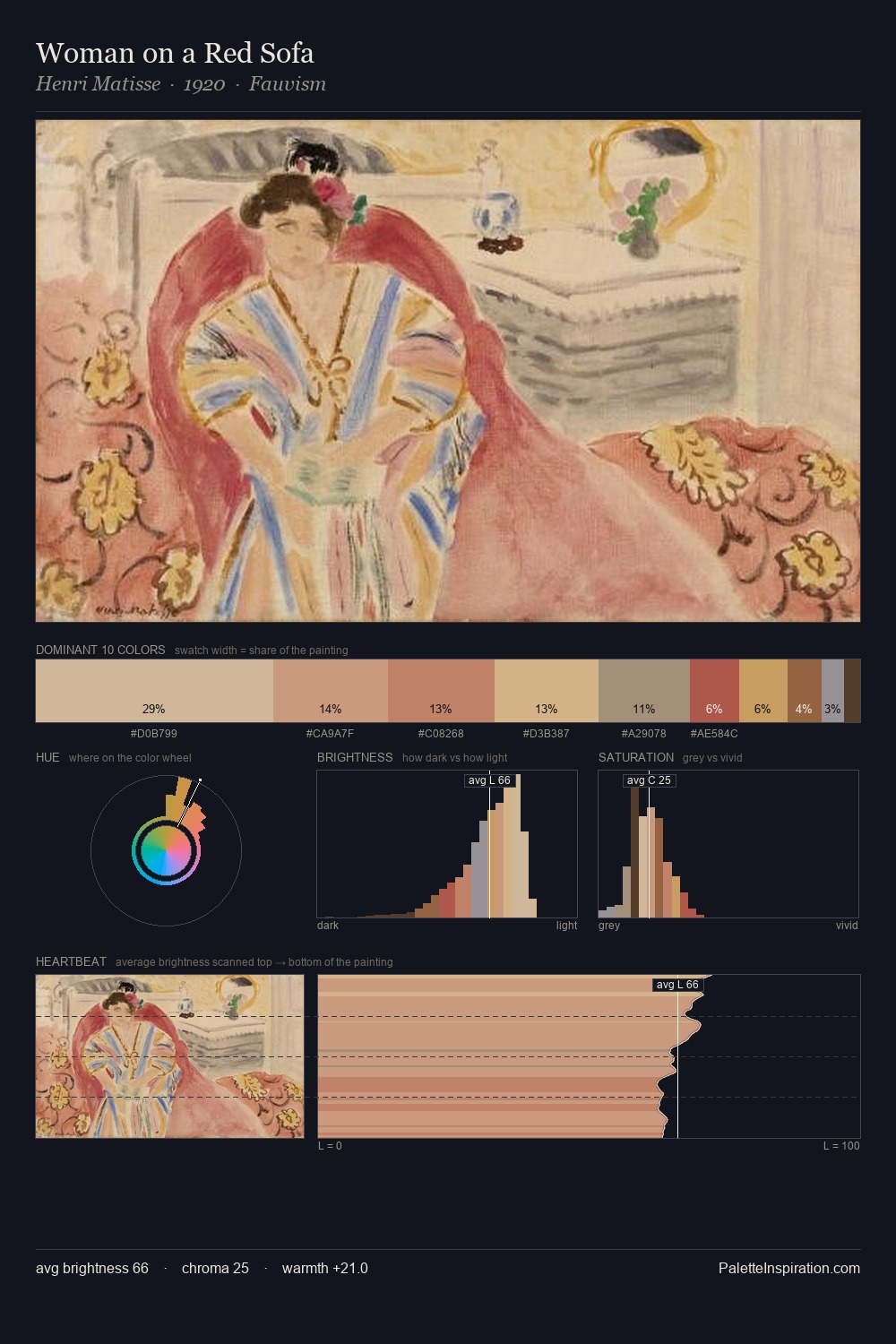Click the 'Henri Matisse · 1920 · Fauvism' subtitle

[x=181, y=84]
